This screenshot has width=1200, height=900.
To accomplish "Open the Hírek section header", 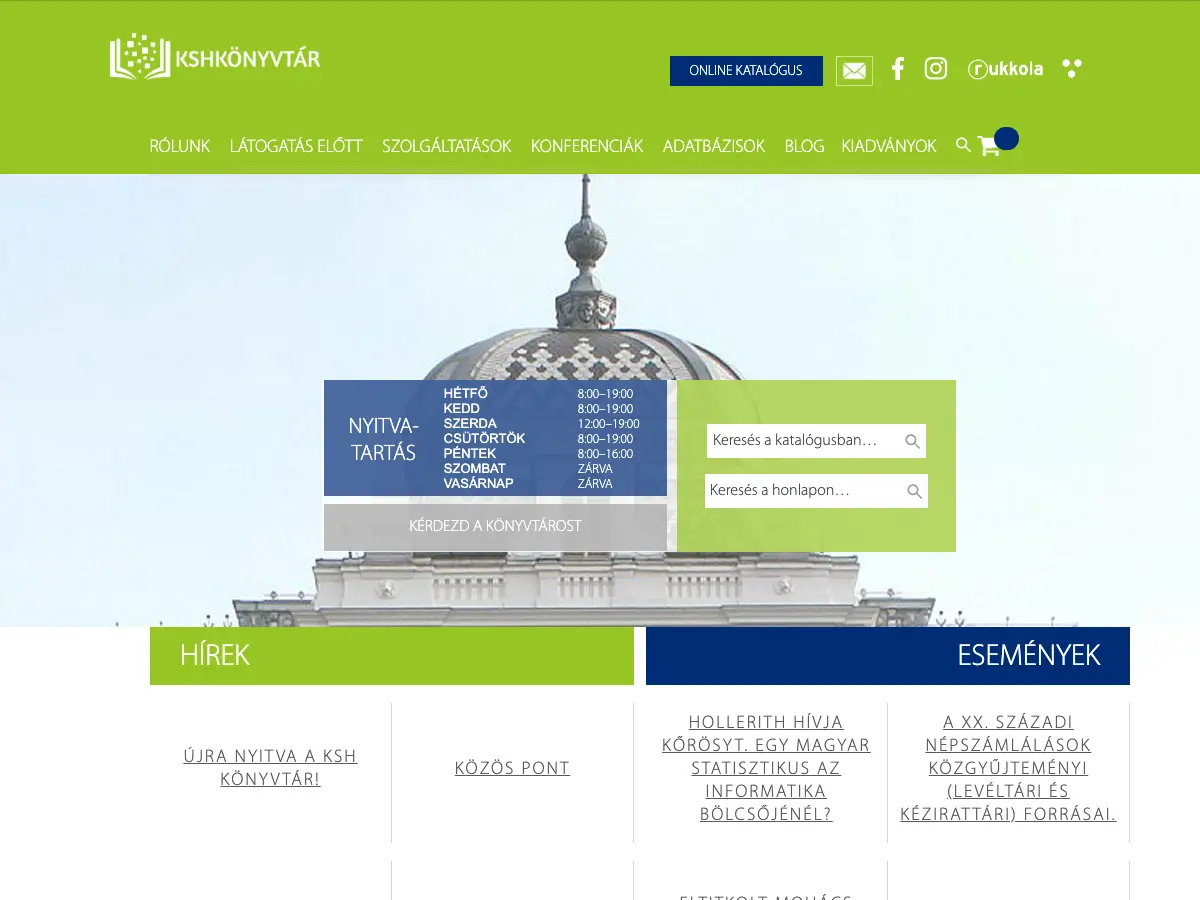I will click(x=392, y=656).
